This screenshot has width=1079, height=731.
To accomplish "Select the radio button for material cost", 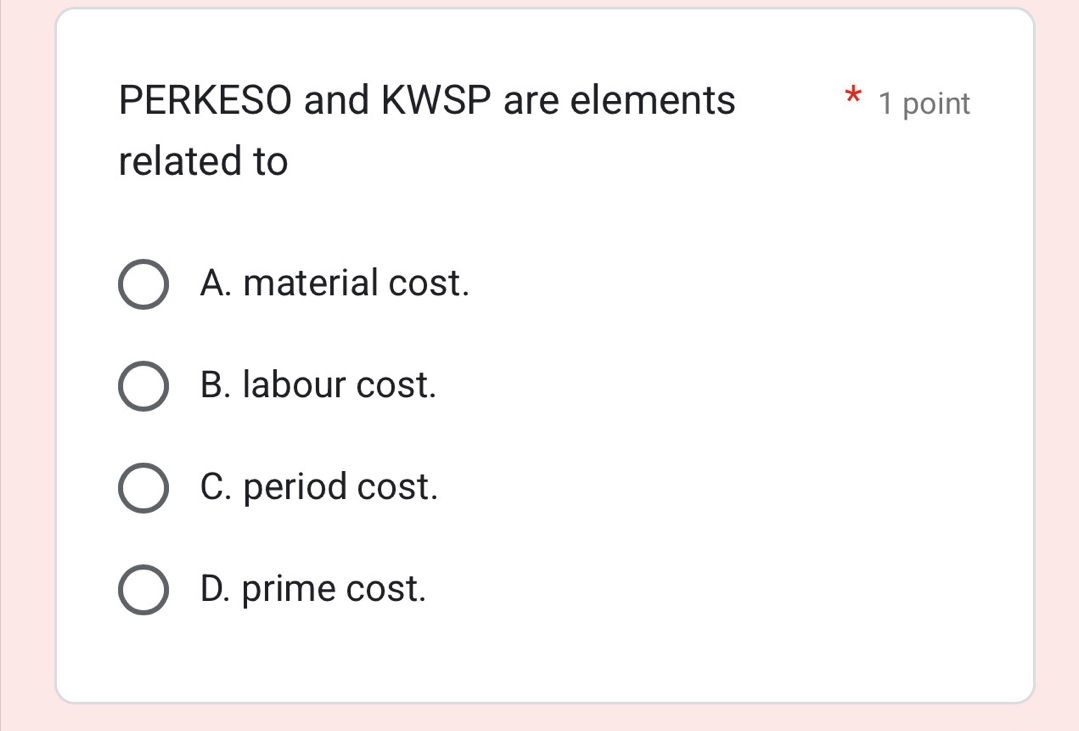I will point(143,285).
